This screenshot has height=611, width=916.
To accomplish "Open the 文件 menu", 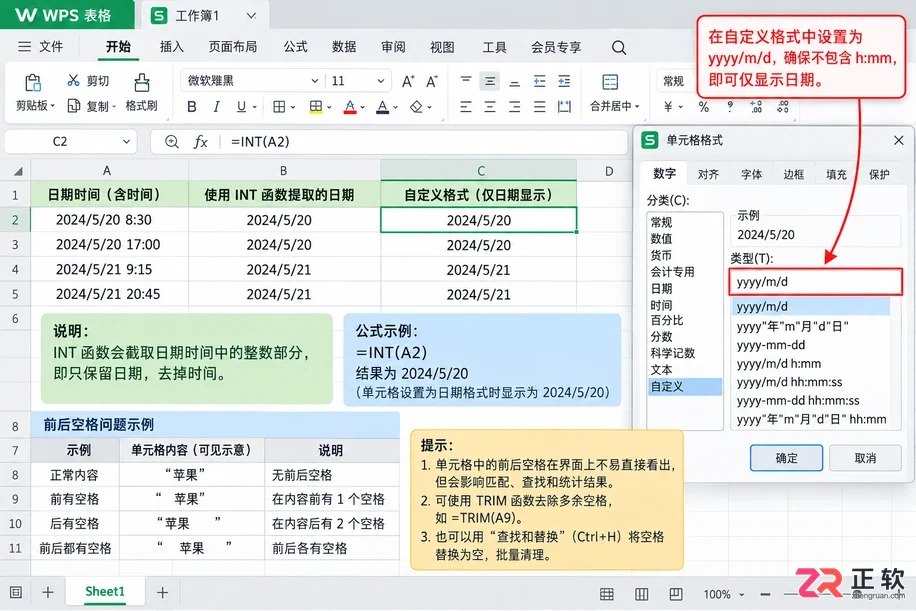I will (x=40, y=47).
